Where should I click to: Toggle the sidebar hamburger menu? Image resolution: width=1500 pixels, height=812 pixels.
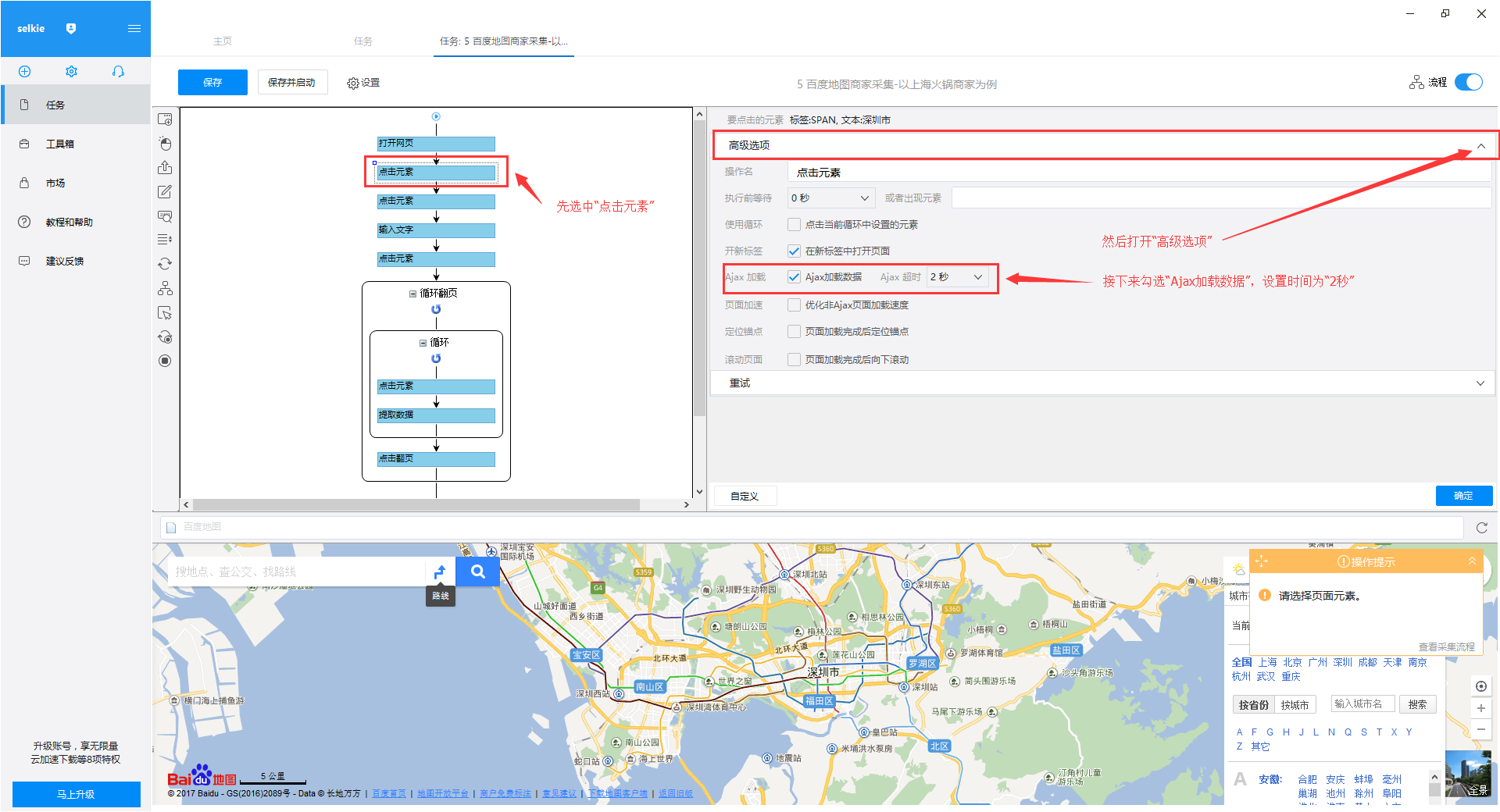pos(134,28)
